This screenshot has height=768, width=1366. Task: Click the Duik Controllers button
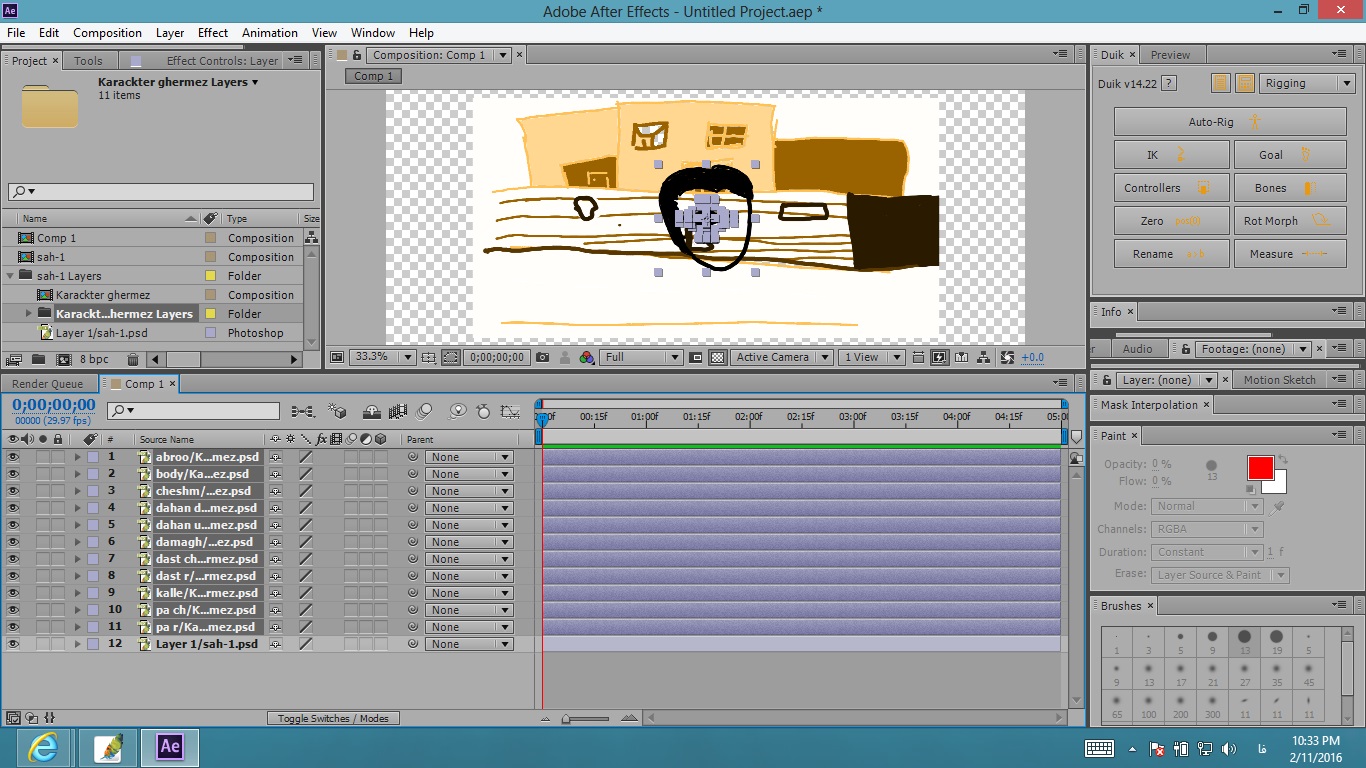[1171, 188]
